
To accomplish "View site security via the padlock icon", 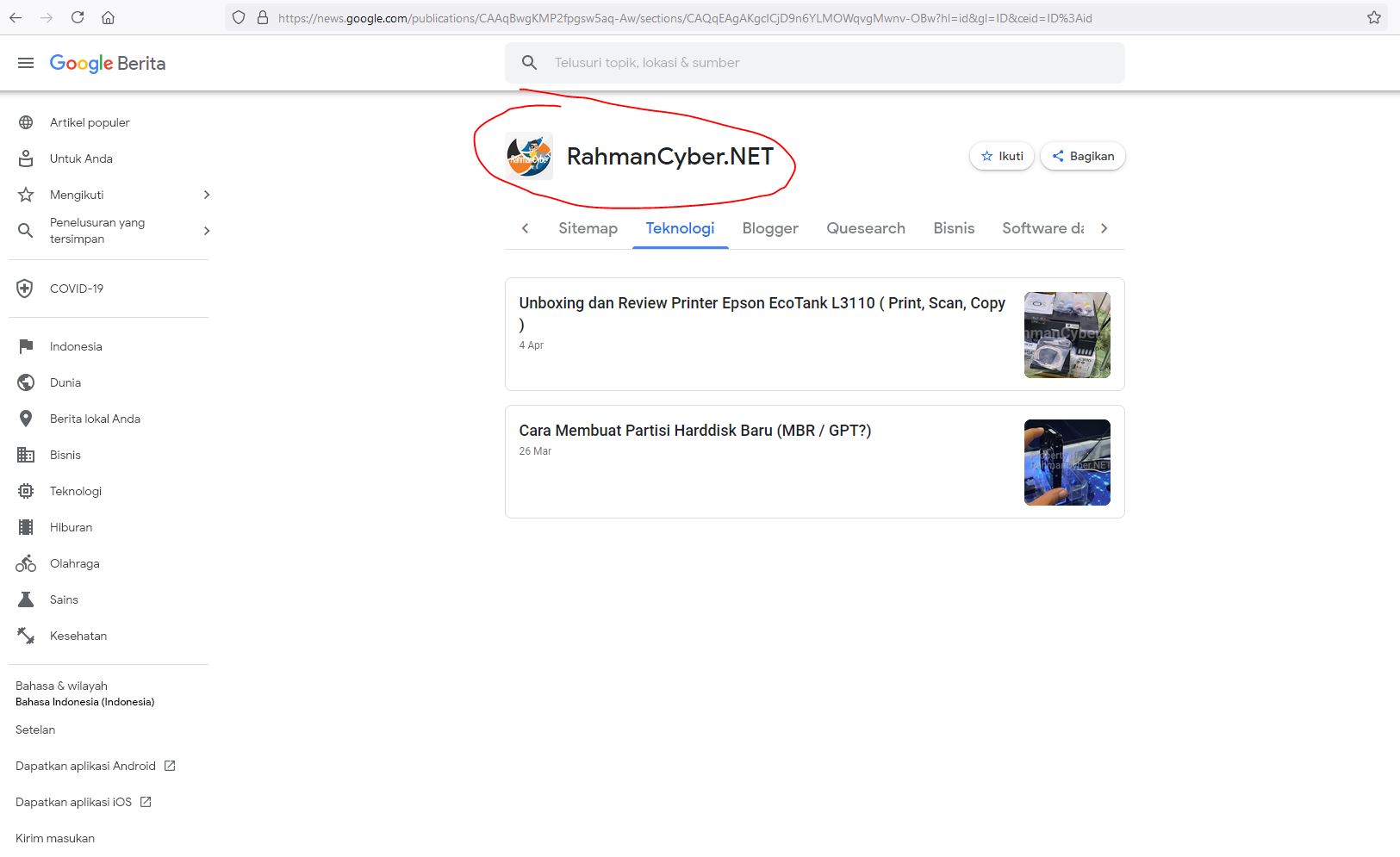I will click(263, 17).
